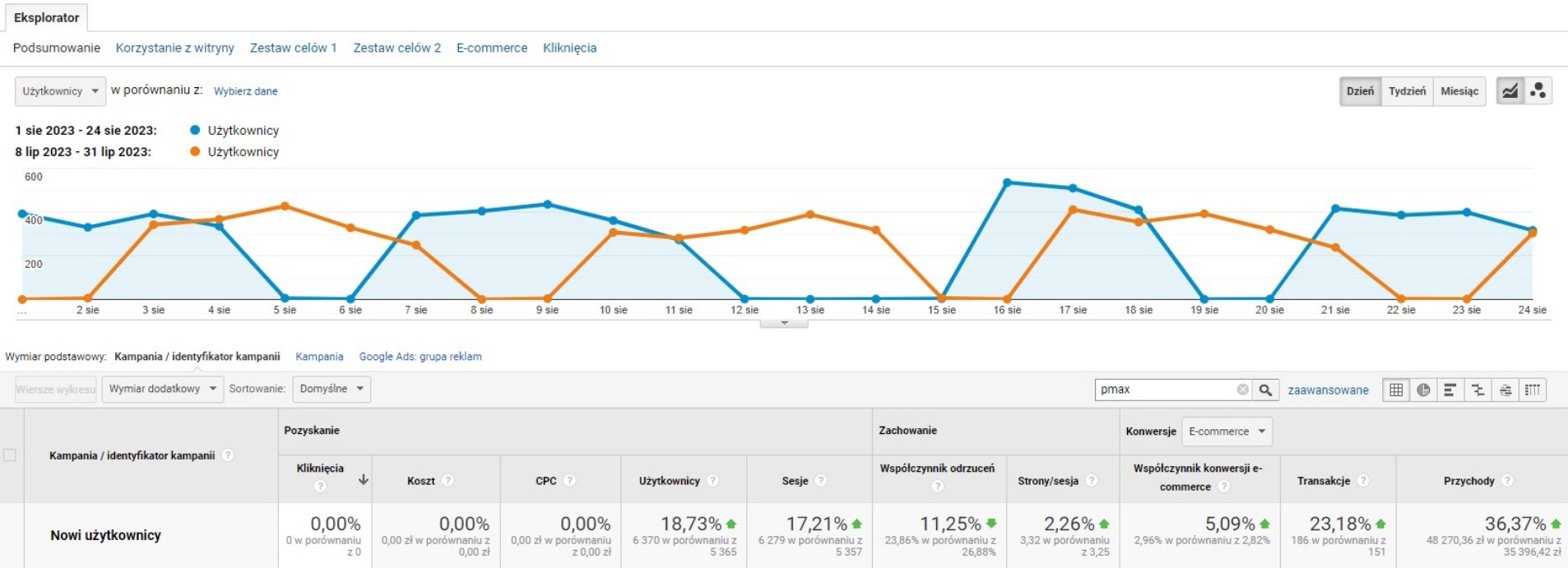Click the Wybierz dane link
The image size is (1568, 568).
(x=245, y=91)
